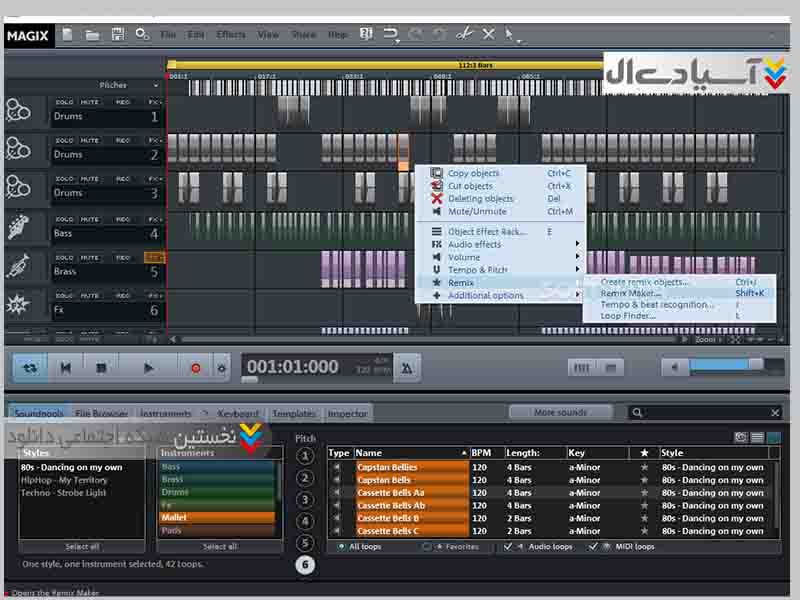Click the More sounds button
The image size is (800, 600).
[560, 412]
